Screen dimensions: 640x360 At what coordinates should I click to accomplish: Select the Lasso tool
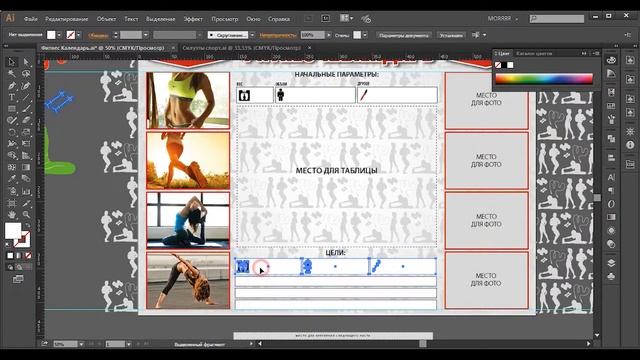coord(26,73)
